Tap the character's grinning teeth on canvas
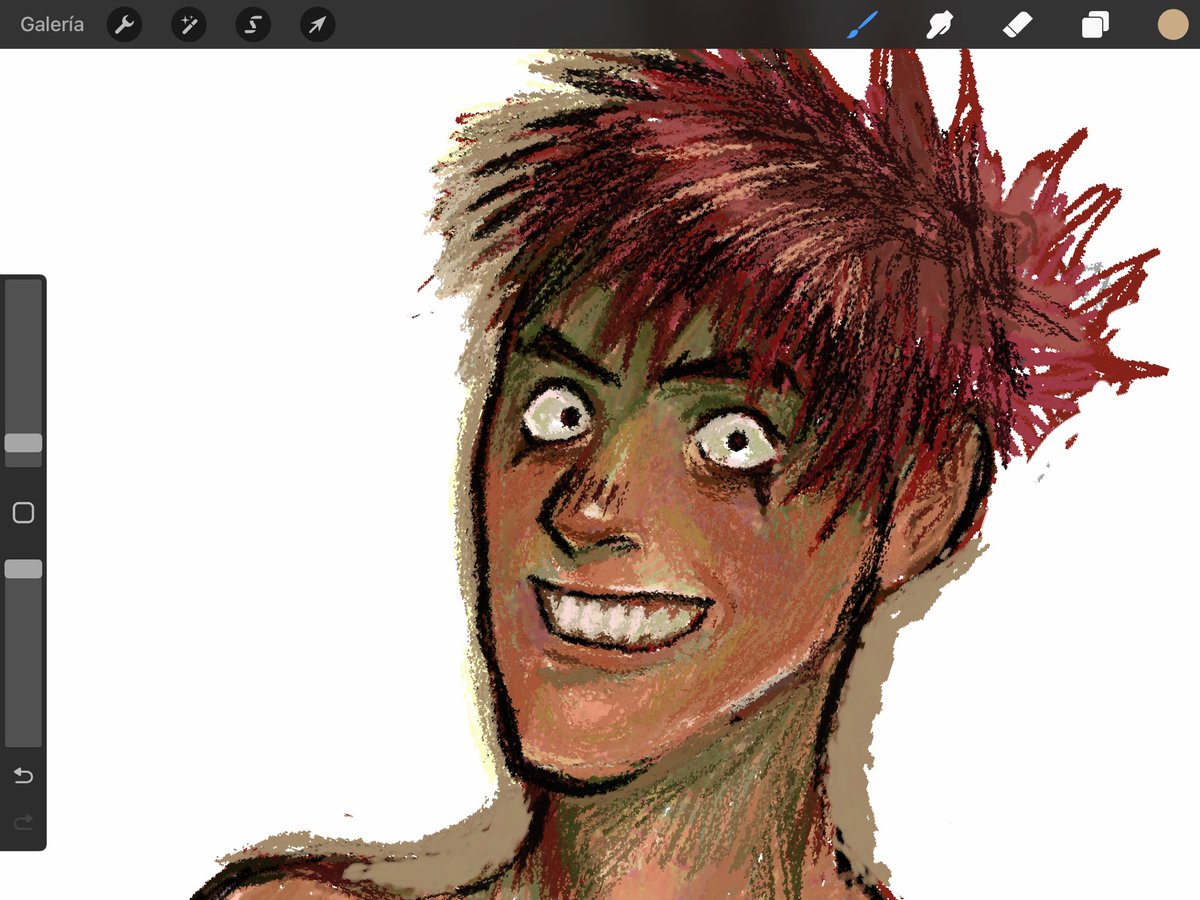 click(x=620, y=616)
